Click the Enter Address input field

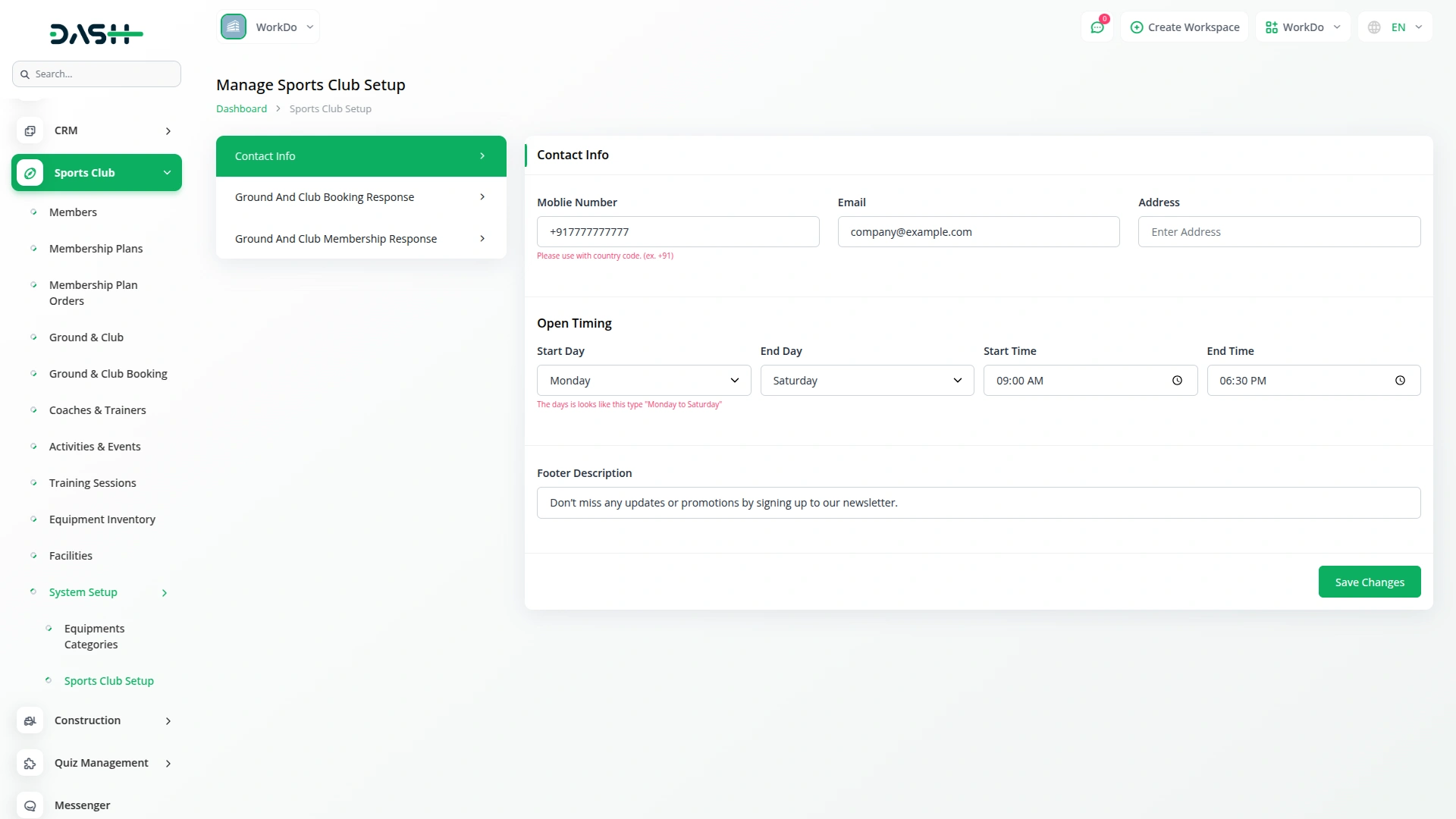coord(1279,232)
